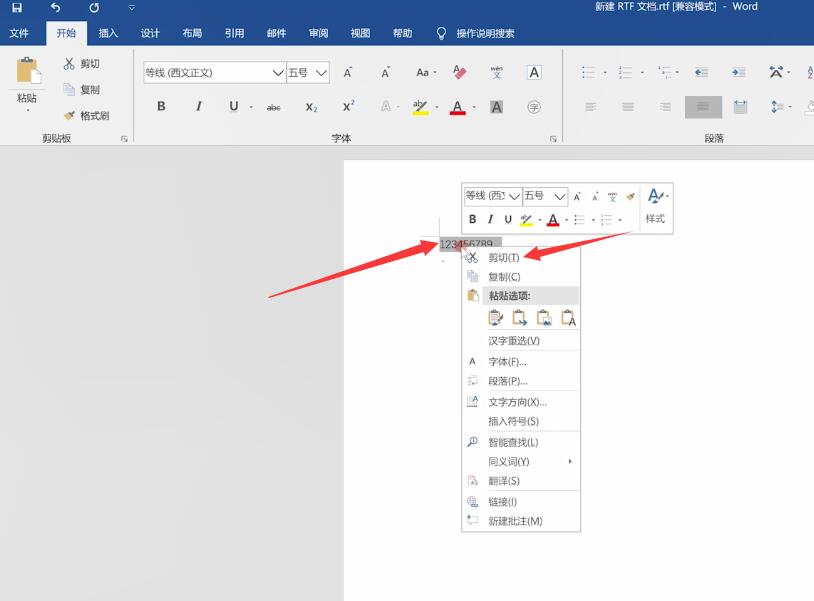Click ribbon text effects A icon
The height and width of the screenshot is (601, 814).
386,106
